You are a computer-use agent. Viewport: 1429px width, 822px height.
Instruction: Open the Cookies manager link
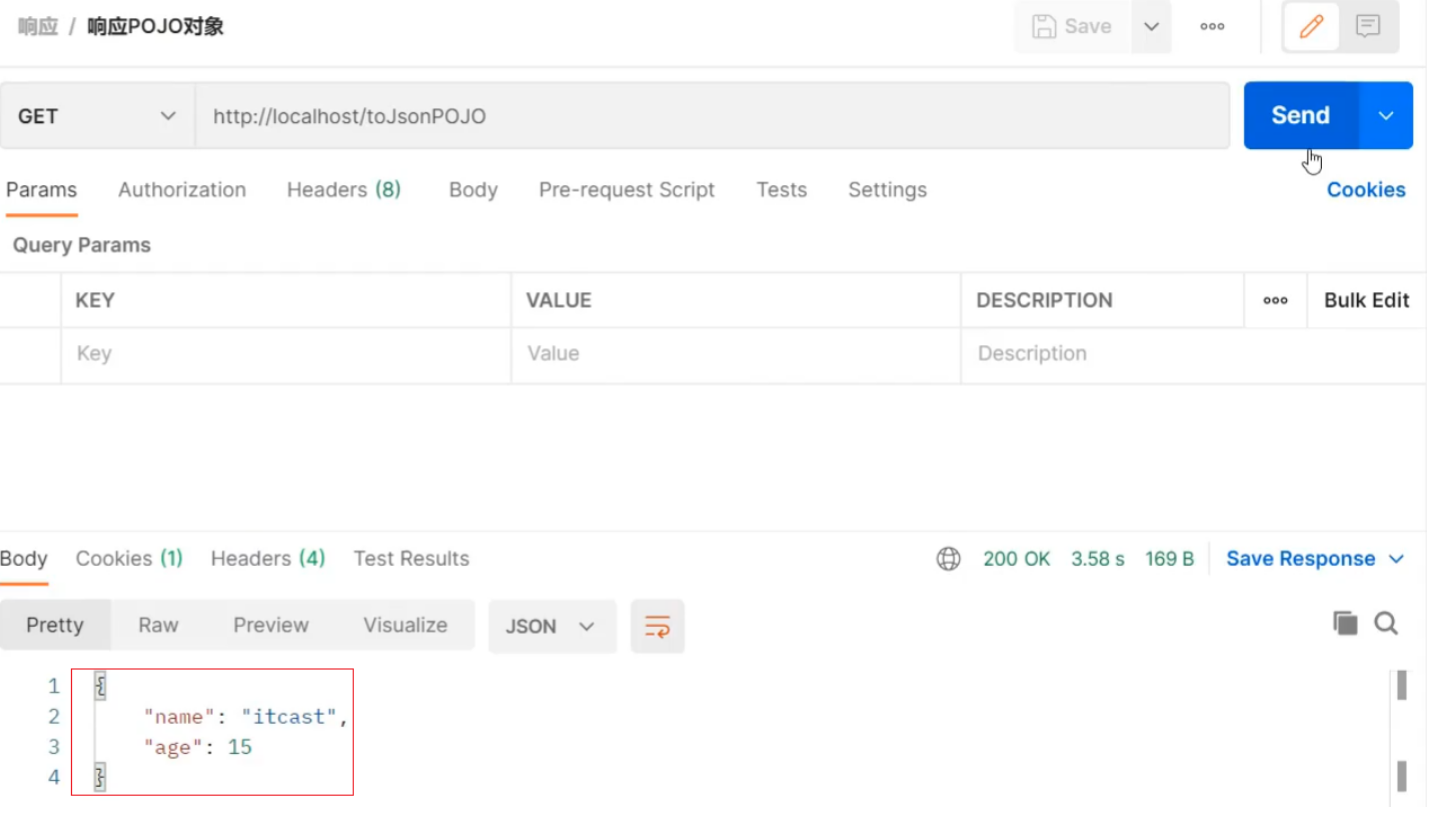[1366, 190]
